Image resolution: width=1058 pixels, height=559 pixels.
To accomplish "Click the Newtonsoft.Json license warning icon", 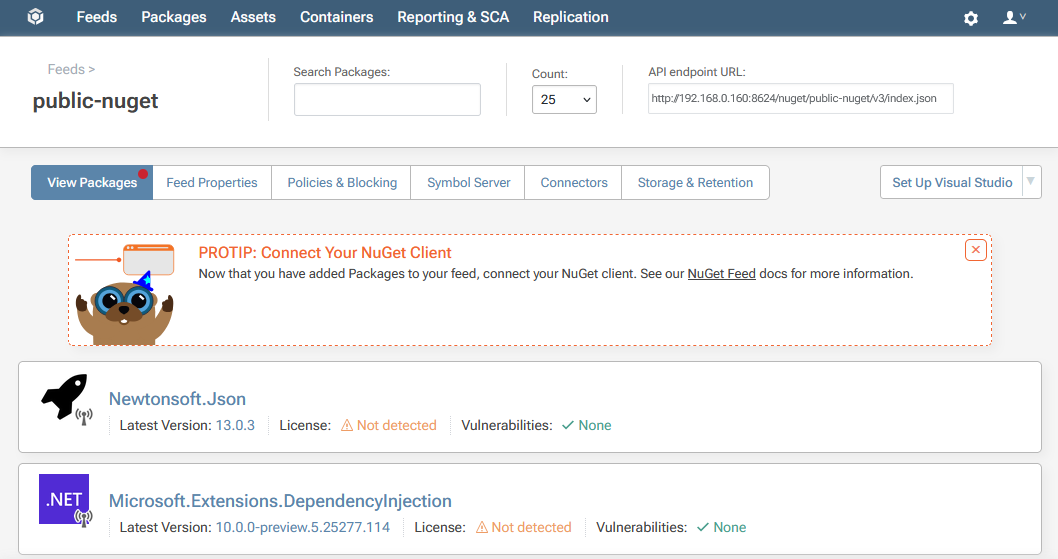I will click(347, 425).
